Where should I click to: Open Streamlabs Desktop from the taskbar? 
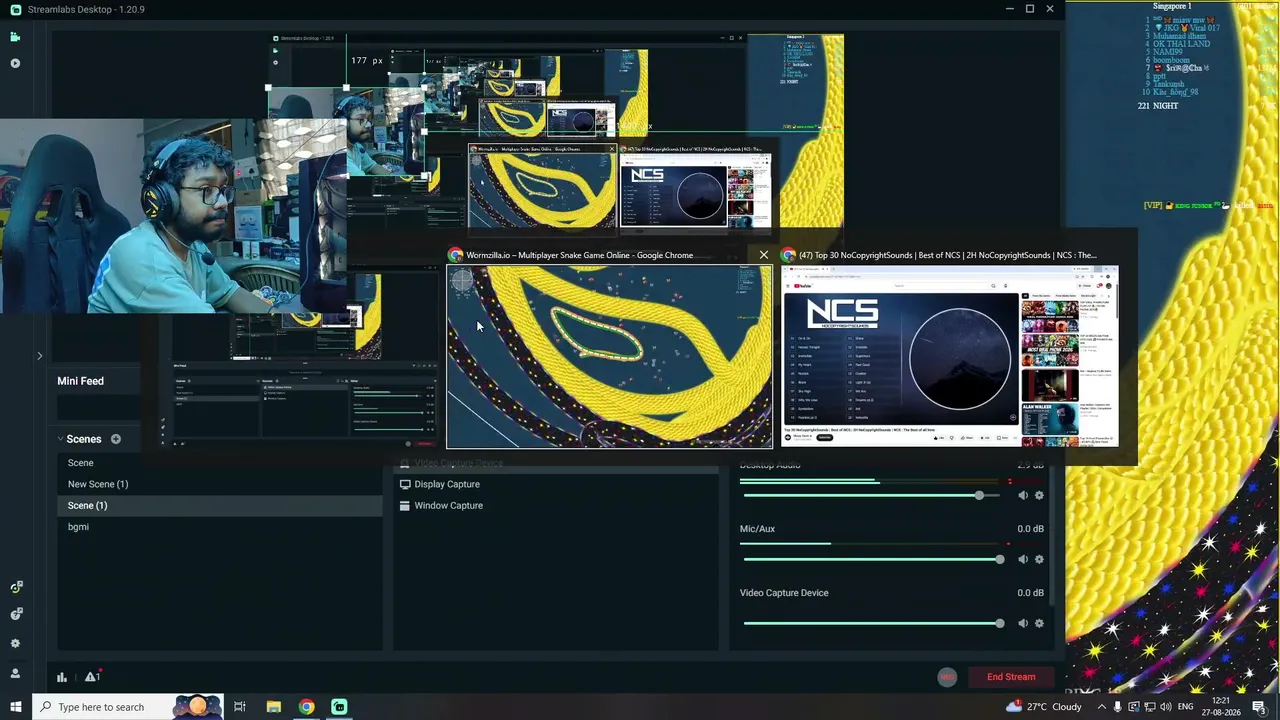tap(339, 707)
